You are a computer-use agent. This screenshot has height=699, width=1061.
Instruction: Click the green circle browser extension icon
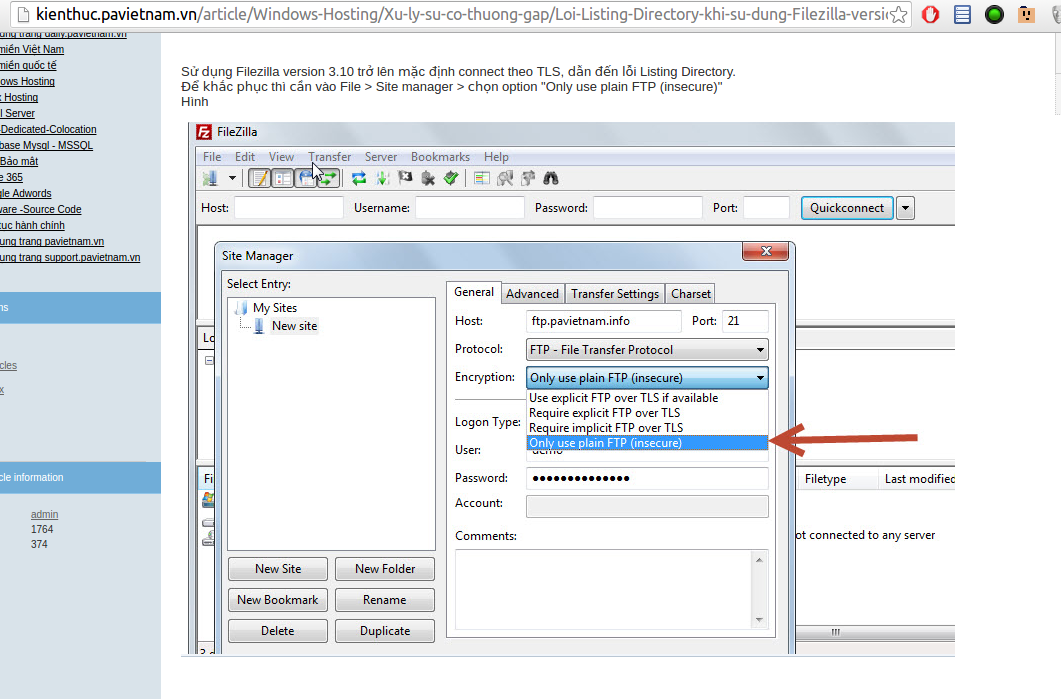994,14
